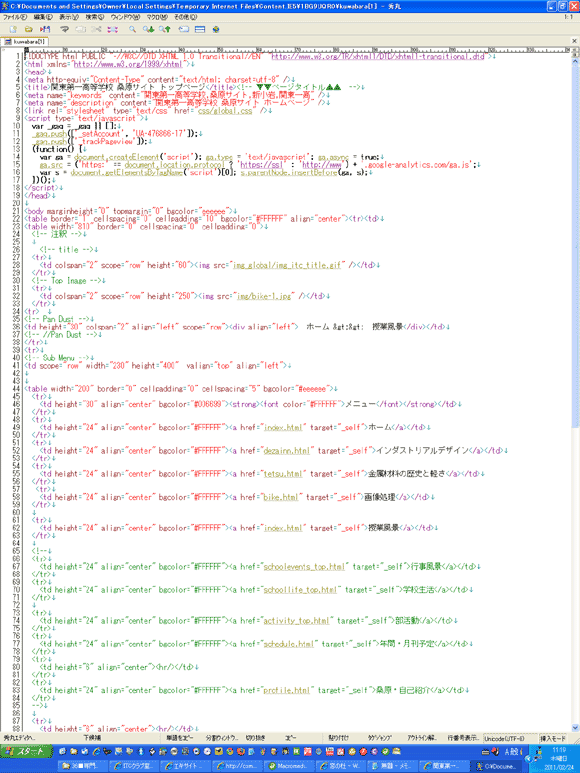Follow the http://www.w3.org/1999/xhtml link on line 2
The height and width of the screenshot is (773, 580).
128,64
